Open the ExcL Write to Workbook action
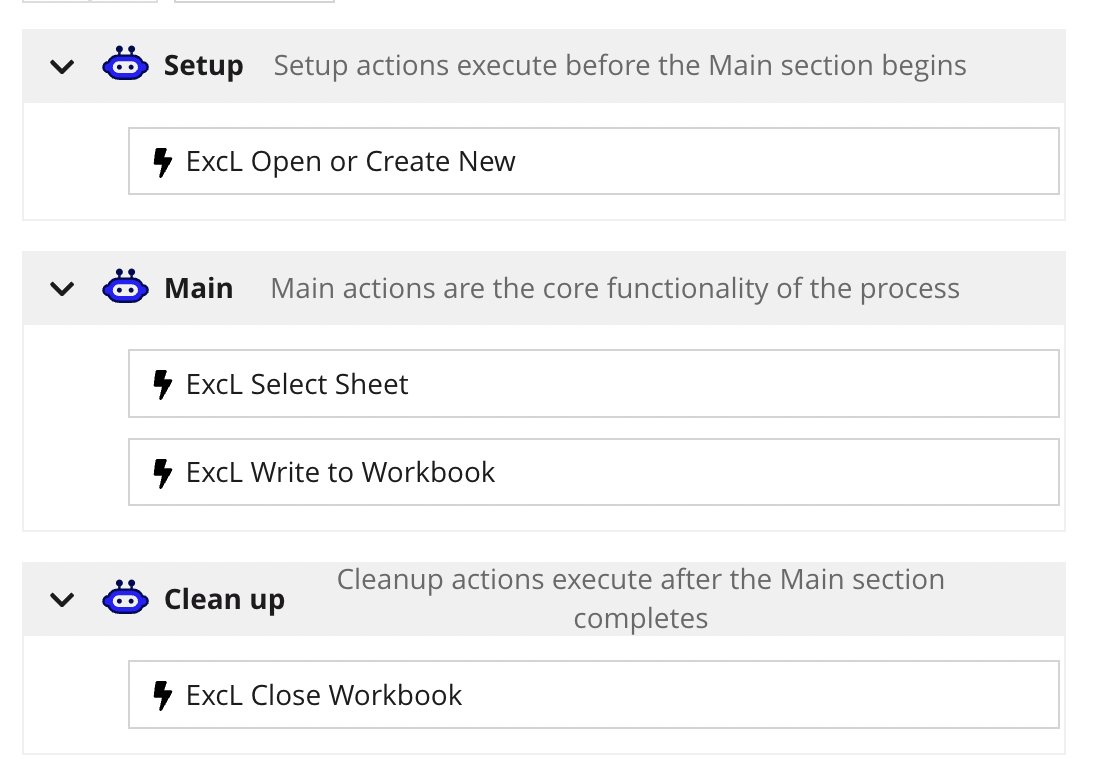The image size is (1098, 766). point(593,472)
